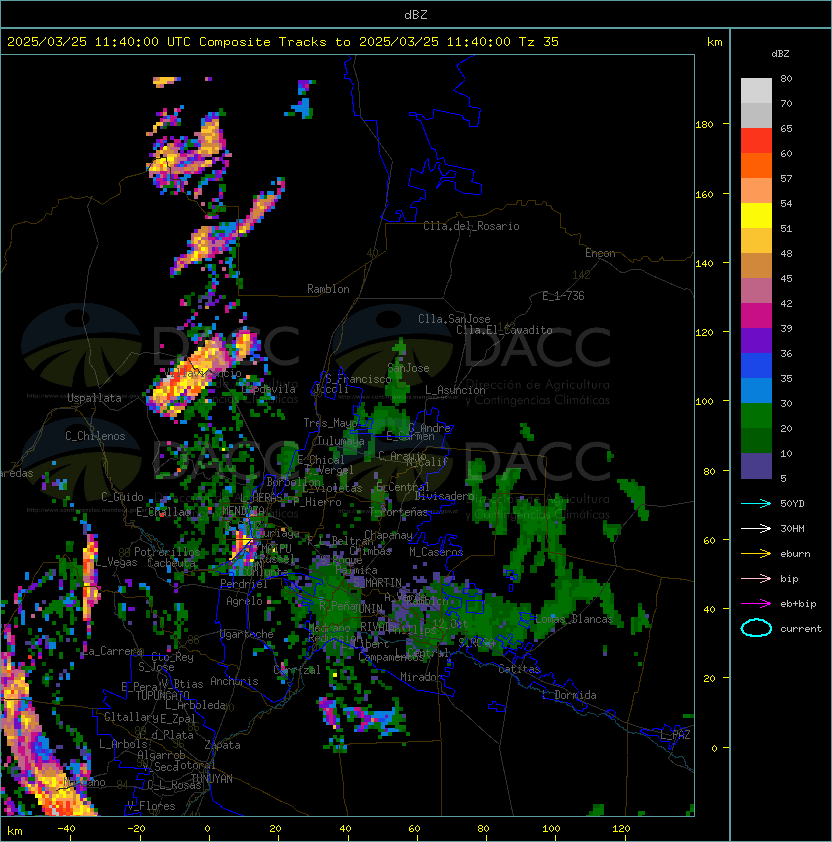Click the white 30HM arrow in legend

(x=756, y=528)
